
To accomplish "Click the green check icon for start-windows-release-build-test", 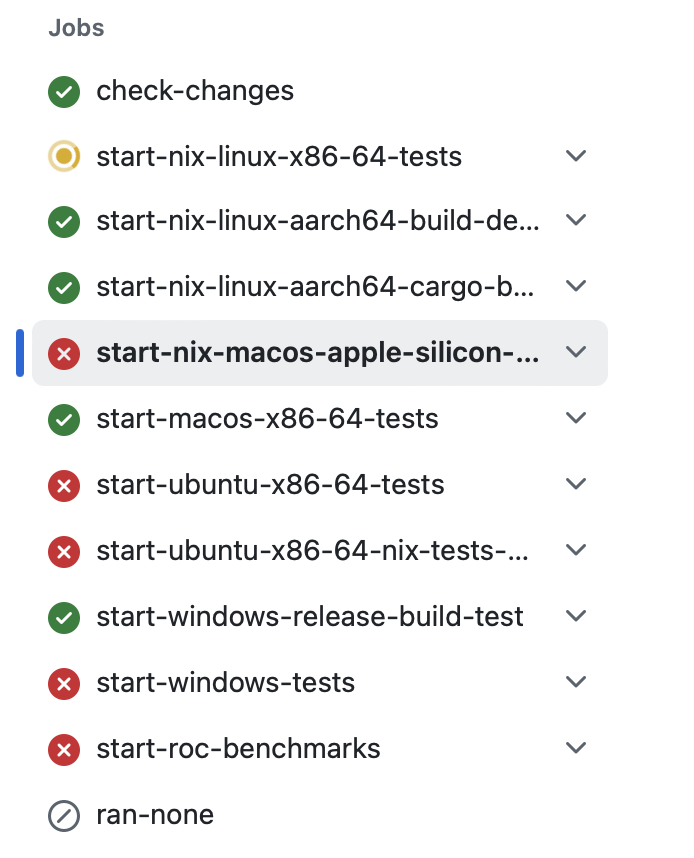I will pyautogui.click(x=64, y=617).
